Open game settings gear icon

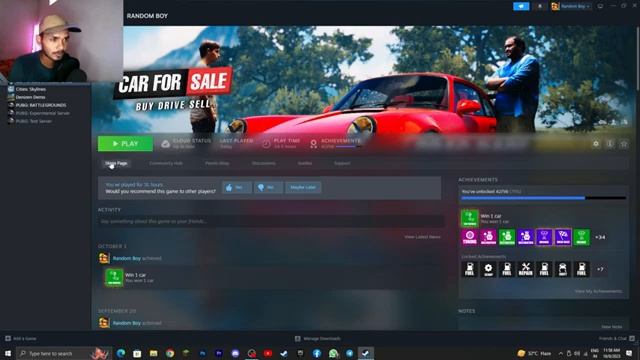596,144
